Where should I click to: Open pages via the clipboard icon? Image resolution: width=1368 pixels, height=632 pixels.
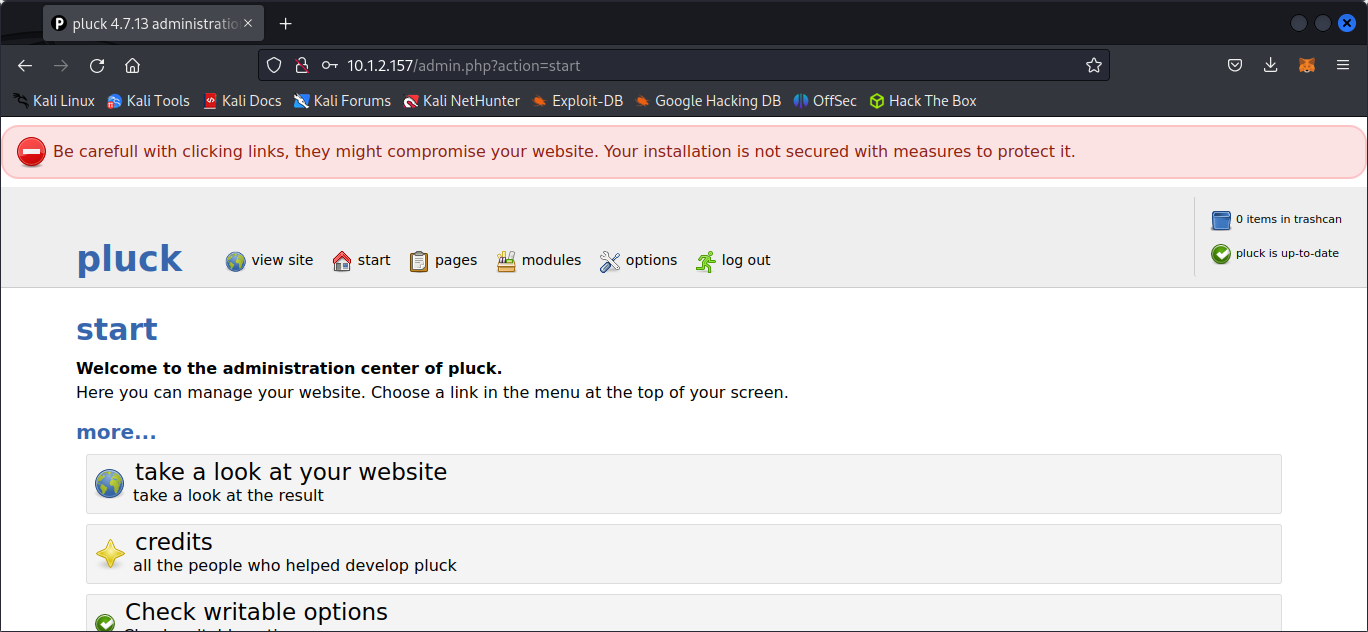[419, 261]
